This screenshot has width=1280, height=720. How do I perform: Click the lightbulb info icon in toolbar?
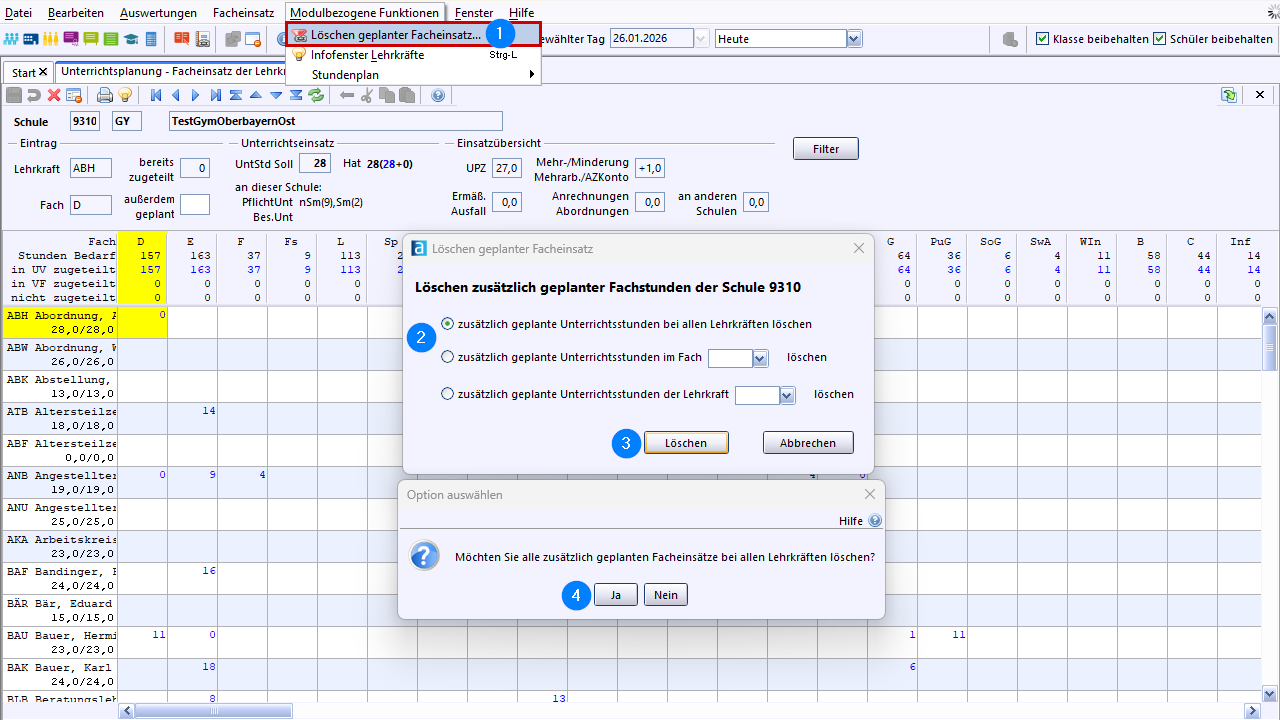125,95
